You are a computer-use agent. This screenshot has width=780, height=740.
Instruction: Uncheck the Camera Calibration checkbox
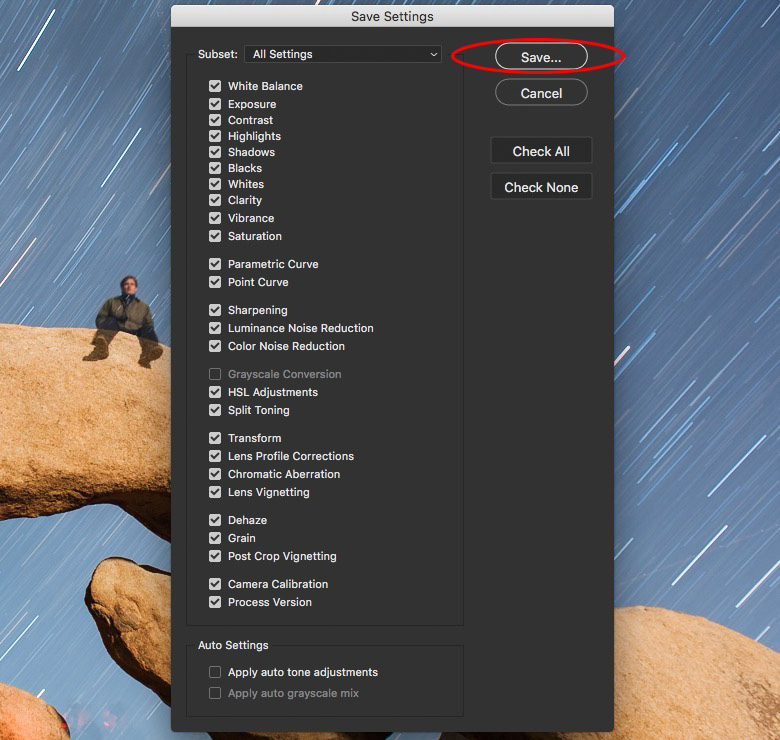[215, 584]
